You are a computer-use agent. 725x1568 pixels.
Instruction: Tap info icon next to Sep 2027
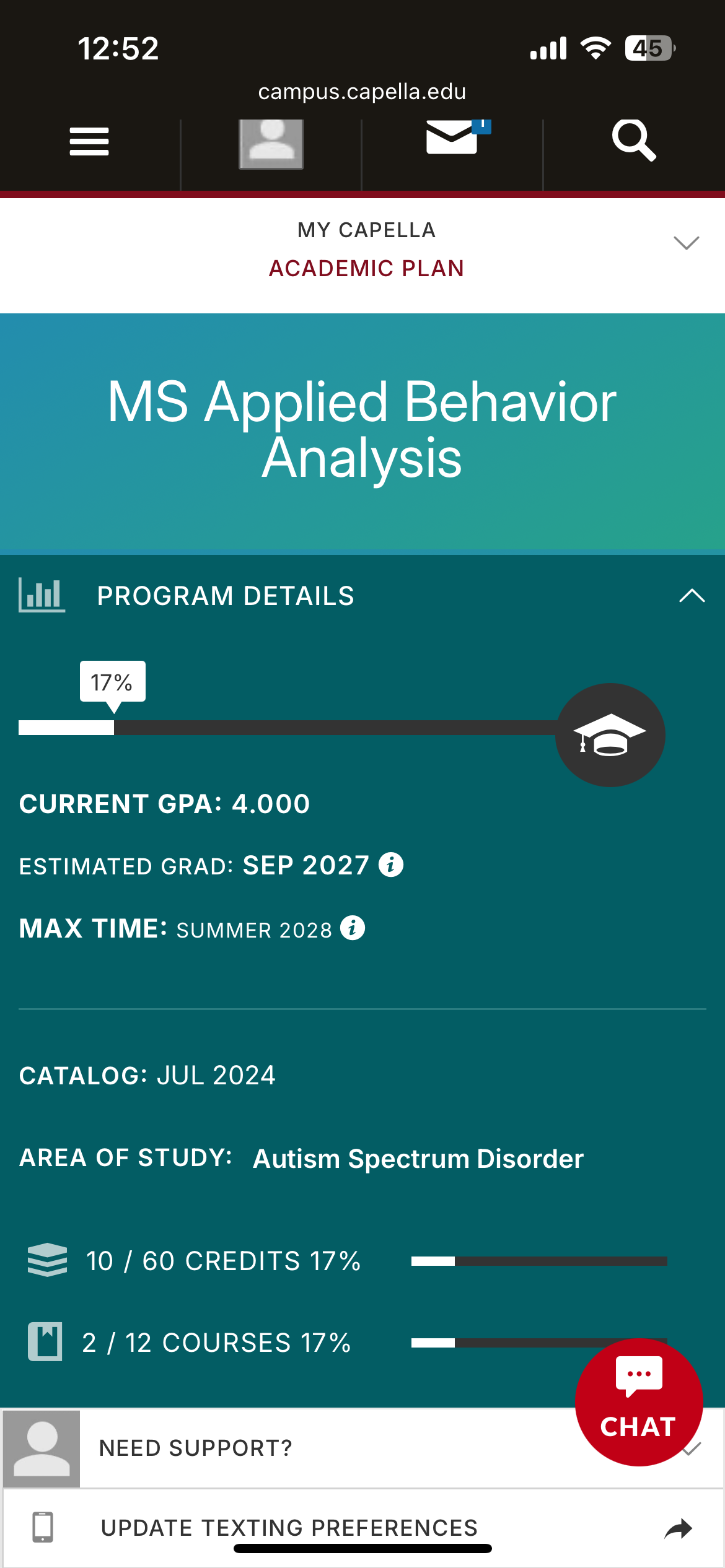tap(391, 864)
